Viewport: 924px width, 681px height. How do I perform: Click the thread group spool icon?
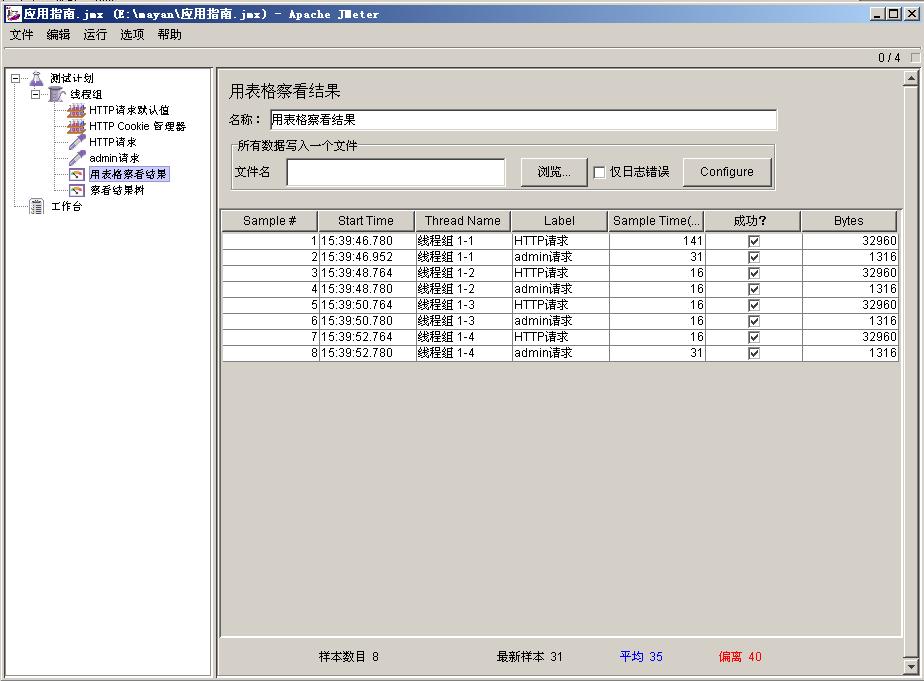tap(57, 94)
